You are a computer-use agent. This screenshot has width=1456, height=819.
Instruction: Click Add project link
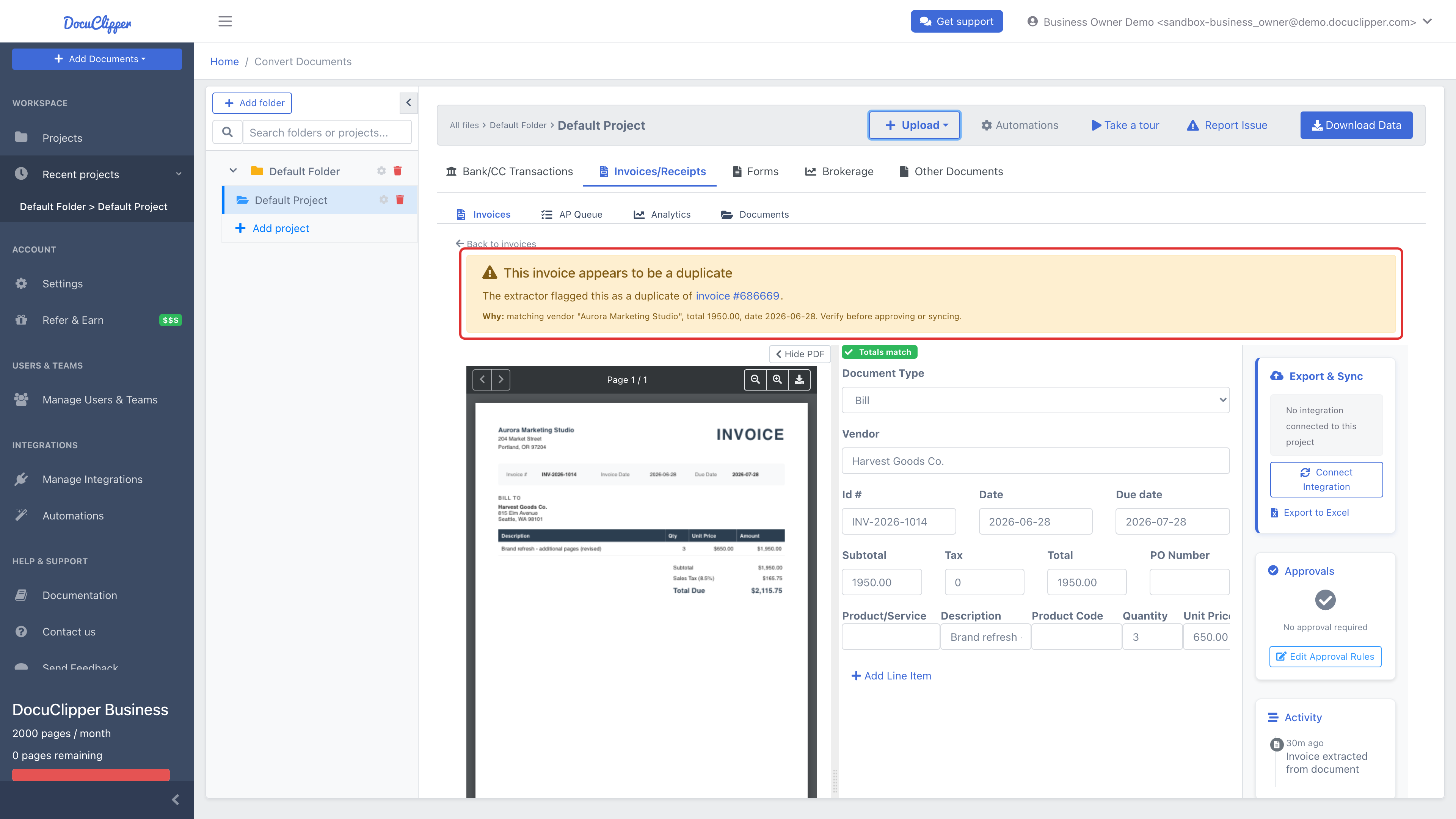[x=272, y=228]
